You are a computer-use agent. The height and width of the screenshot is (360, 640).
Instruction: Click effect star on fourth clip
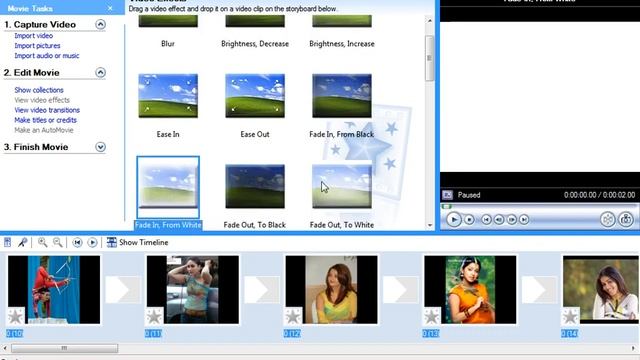(432, 316)
